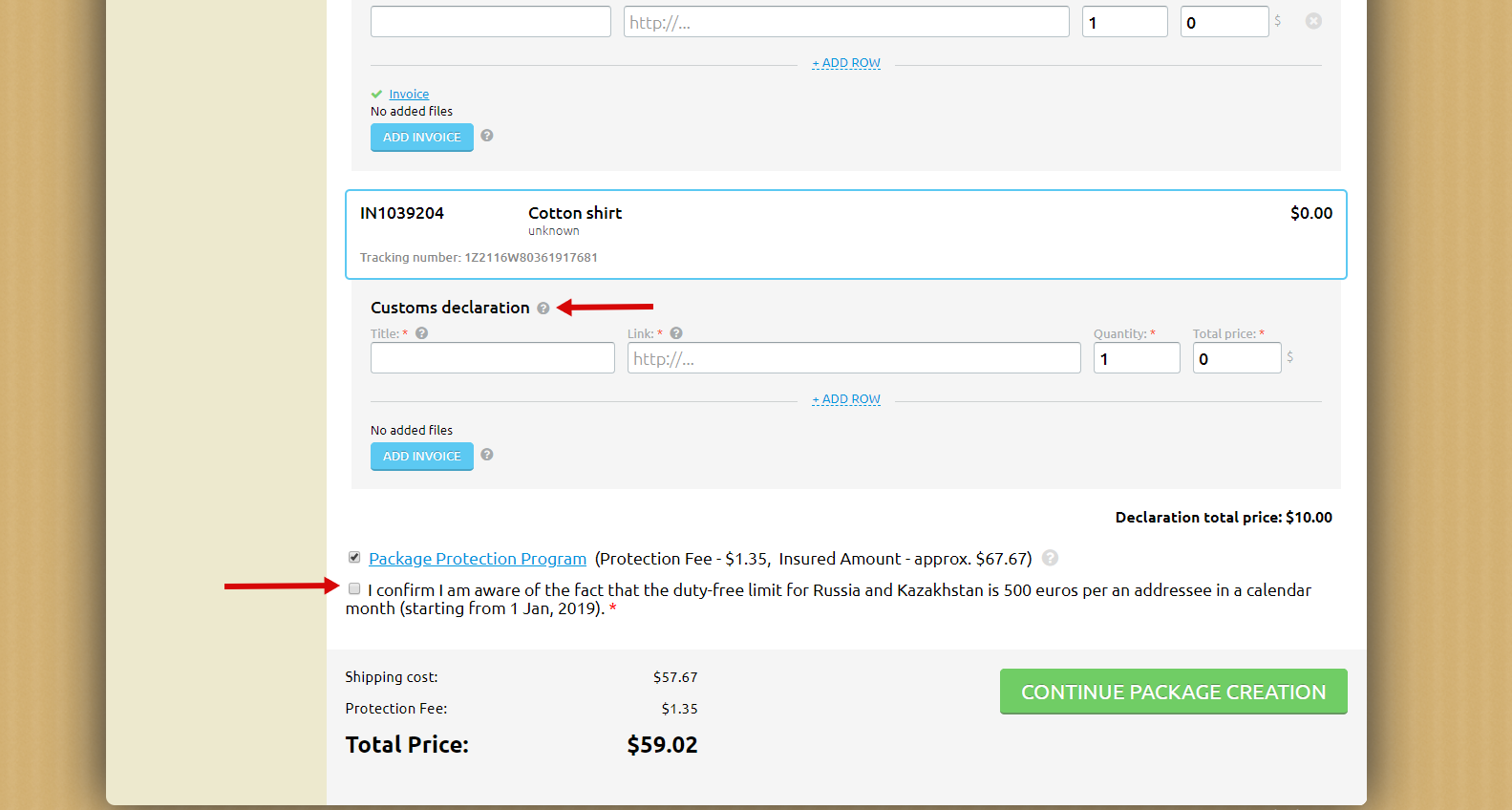Click help icon beside lower ADD INVOICE button
This screenshot has height=810, width=1512.
pyautogui.click(x=487, y=455)
